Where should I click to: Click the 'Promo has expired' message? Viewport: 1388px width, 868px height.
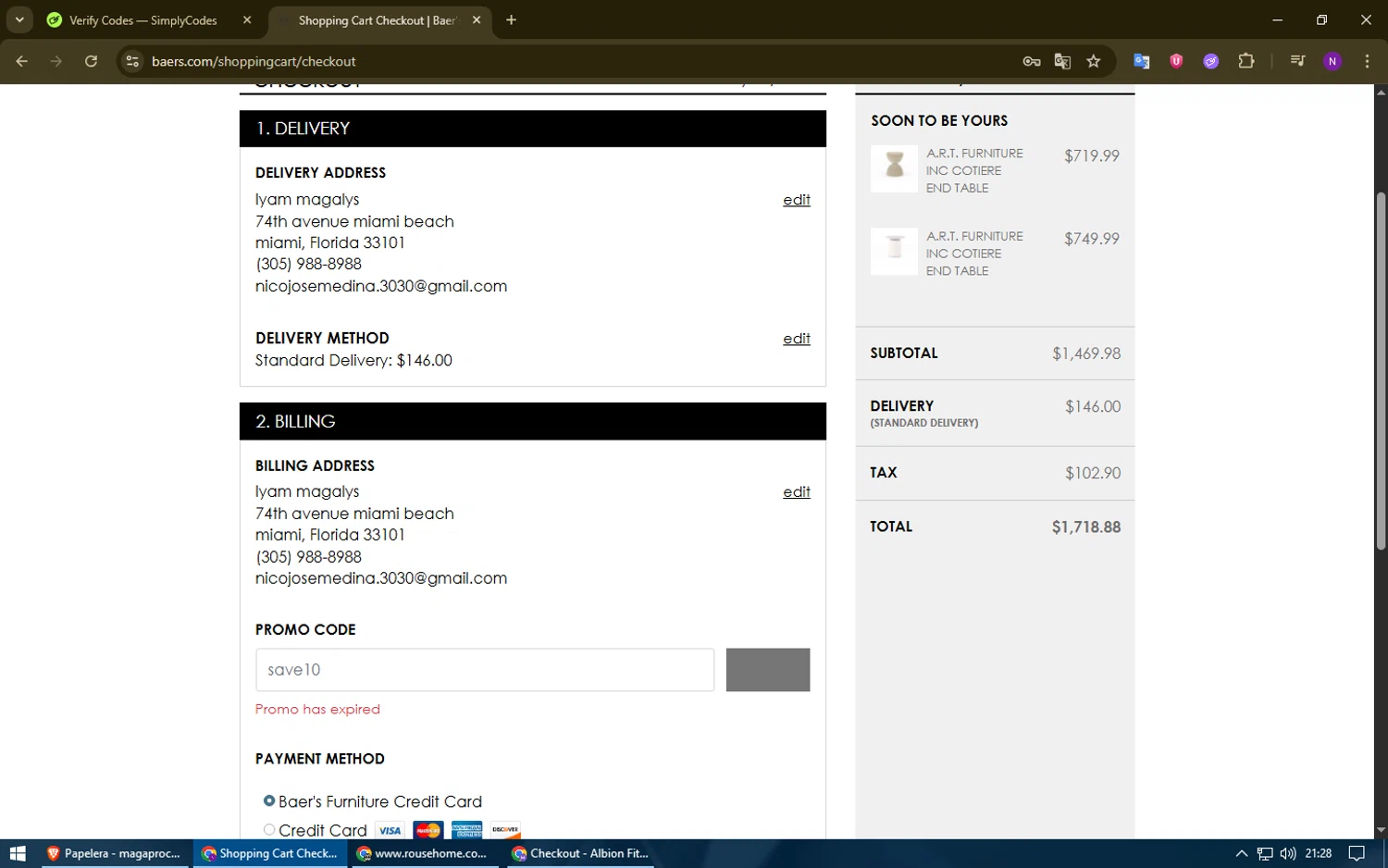[x=317, y=709]
